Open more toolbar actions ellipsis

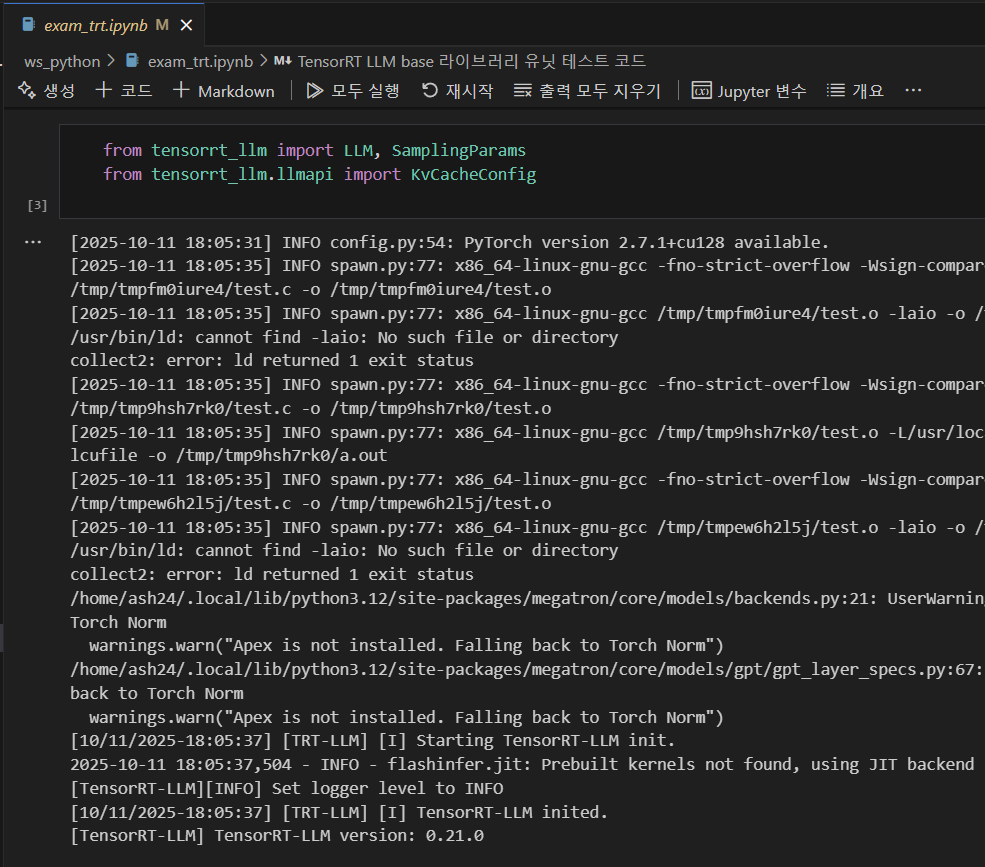click(913, 90)
